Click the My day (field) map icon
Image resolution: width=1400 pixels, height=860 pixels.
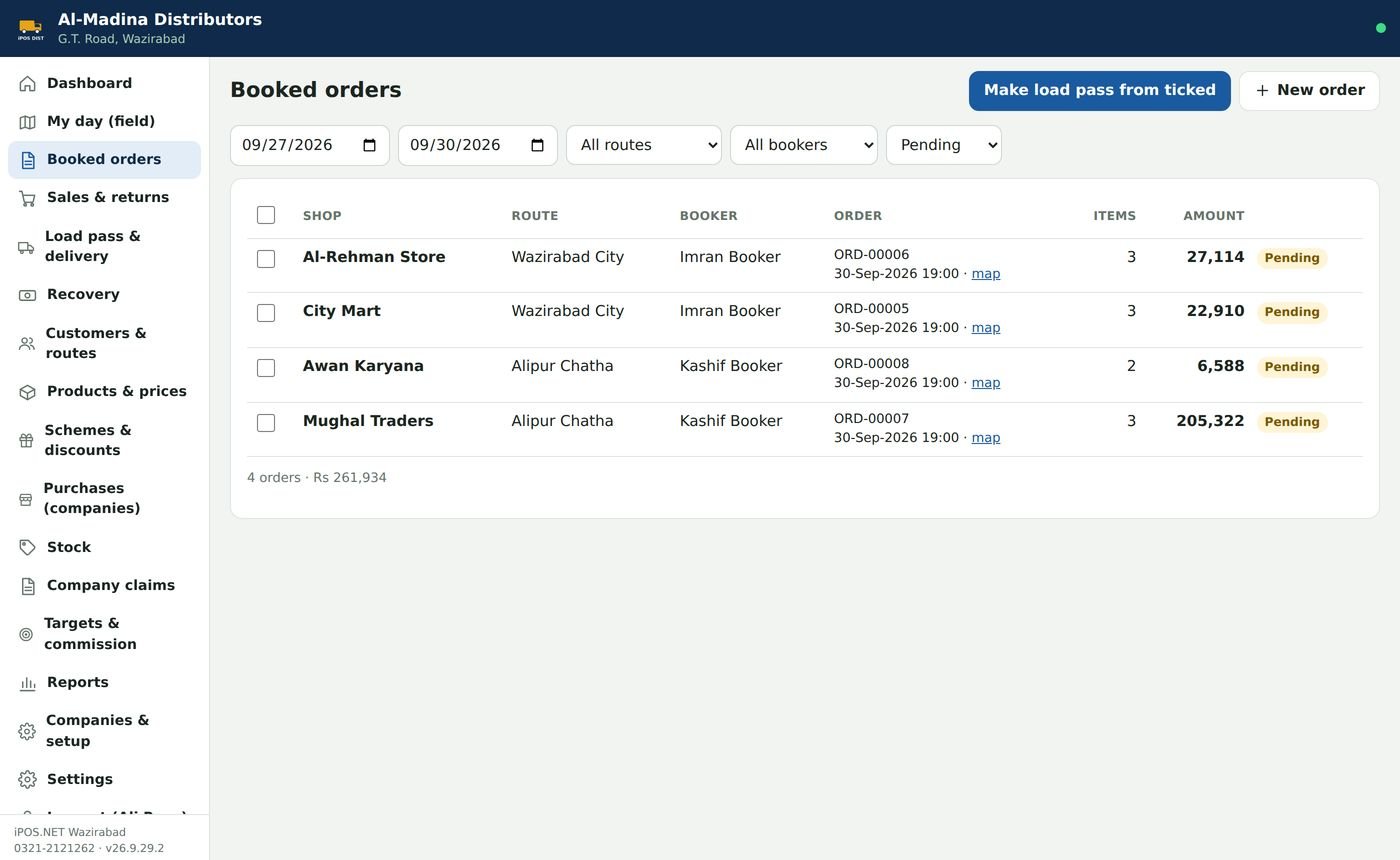coord(27,121)
